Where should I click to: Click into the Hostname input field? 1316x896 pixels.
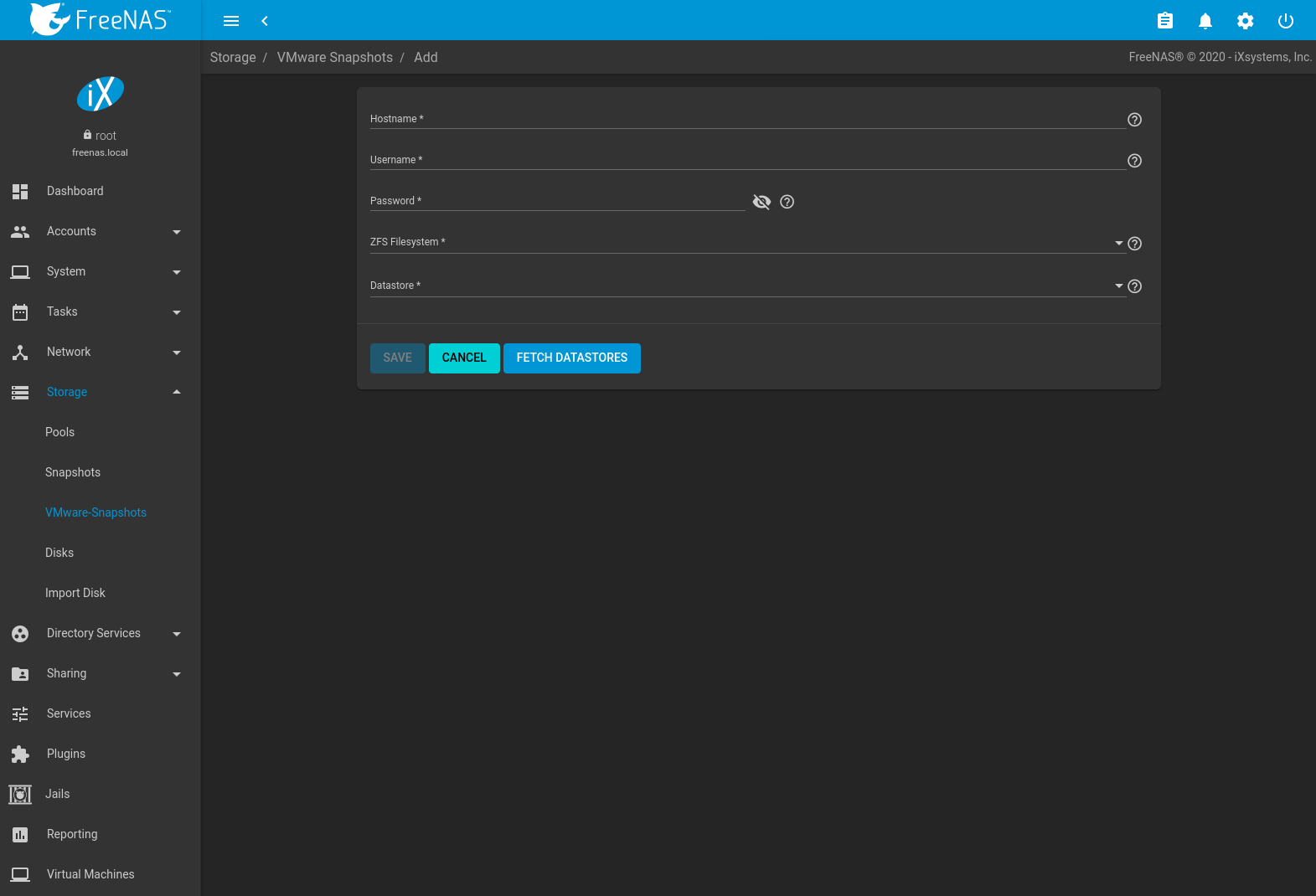pyautogui.click(x=746, y=119)
